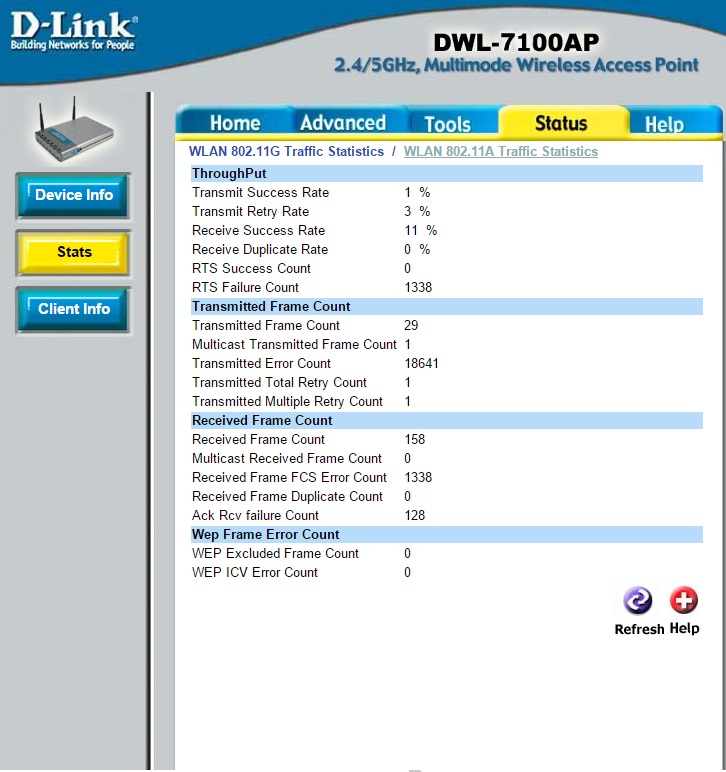
Task: Switch to the Tools tab
Action: (447, 124)
